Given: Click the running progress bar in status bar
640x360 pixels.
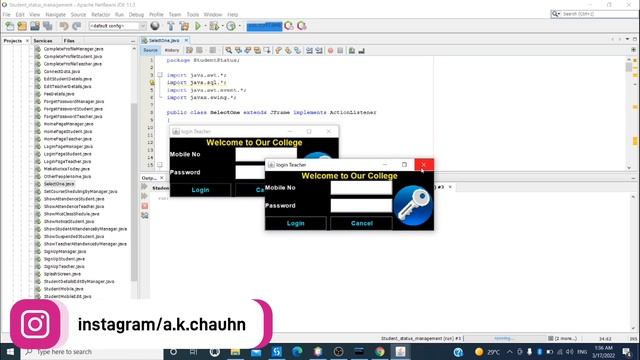Looking at the screenshot, I should pos(505,338).
